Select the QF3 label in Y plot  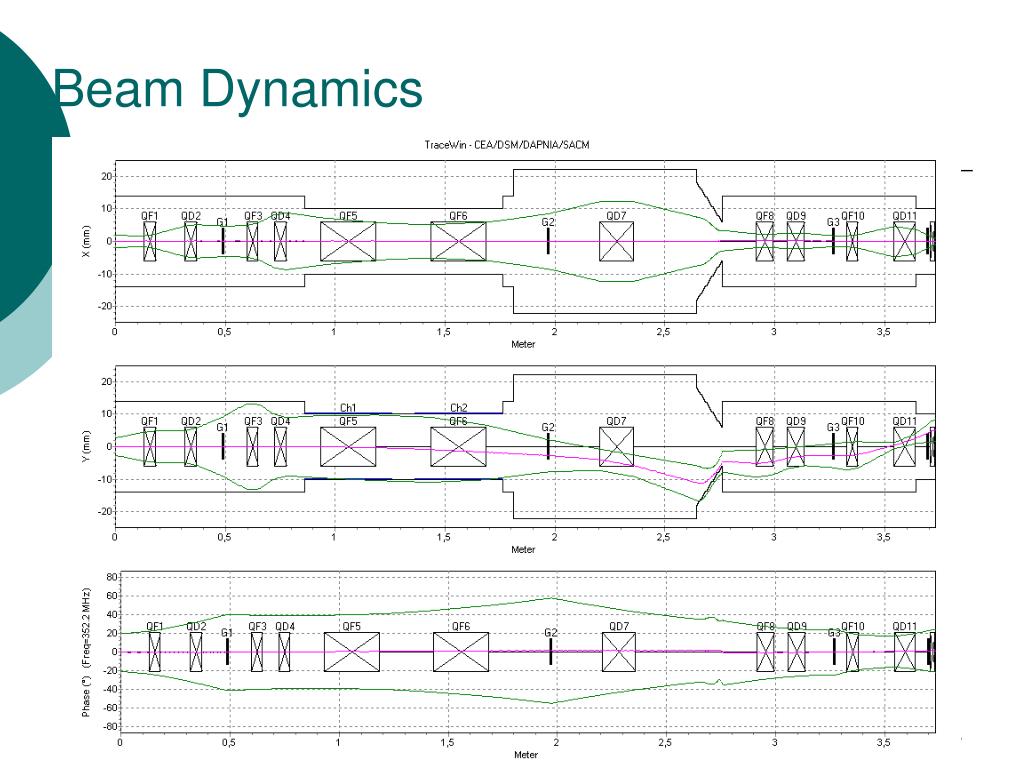(x=253, y=421)
